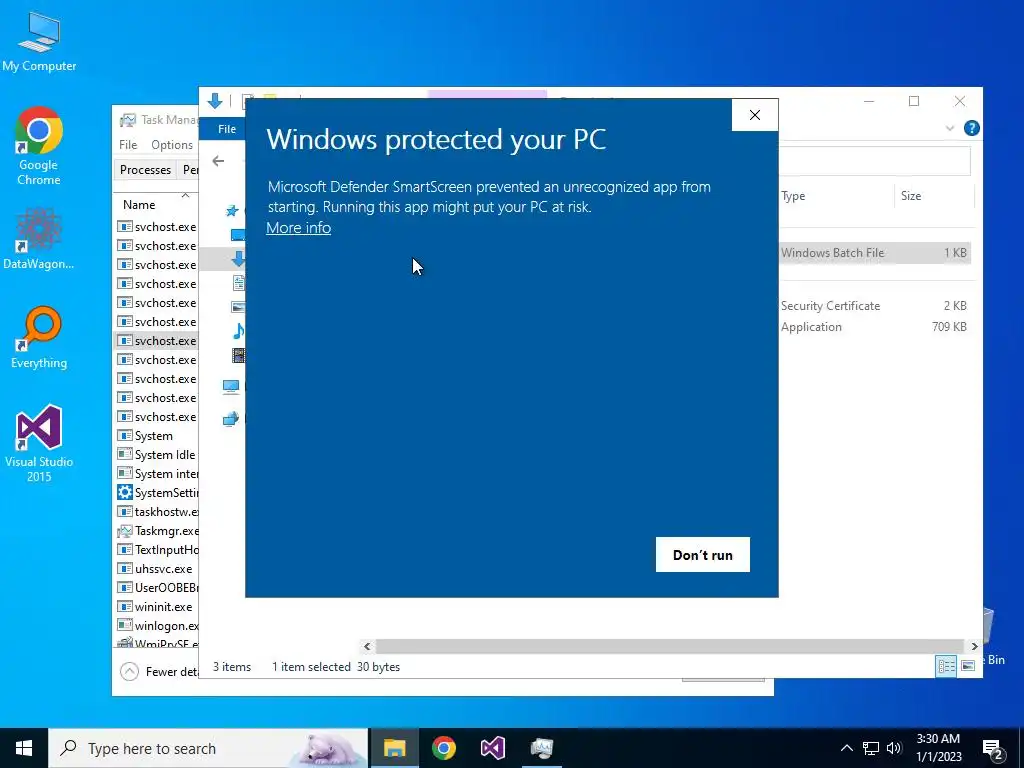The width and height of the screenshot is (1024, 768).
Task: Close the SmartScreen dialog with X
Action: tap(755, 115)
